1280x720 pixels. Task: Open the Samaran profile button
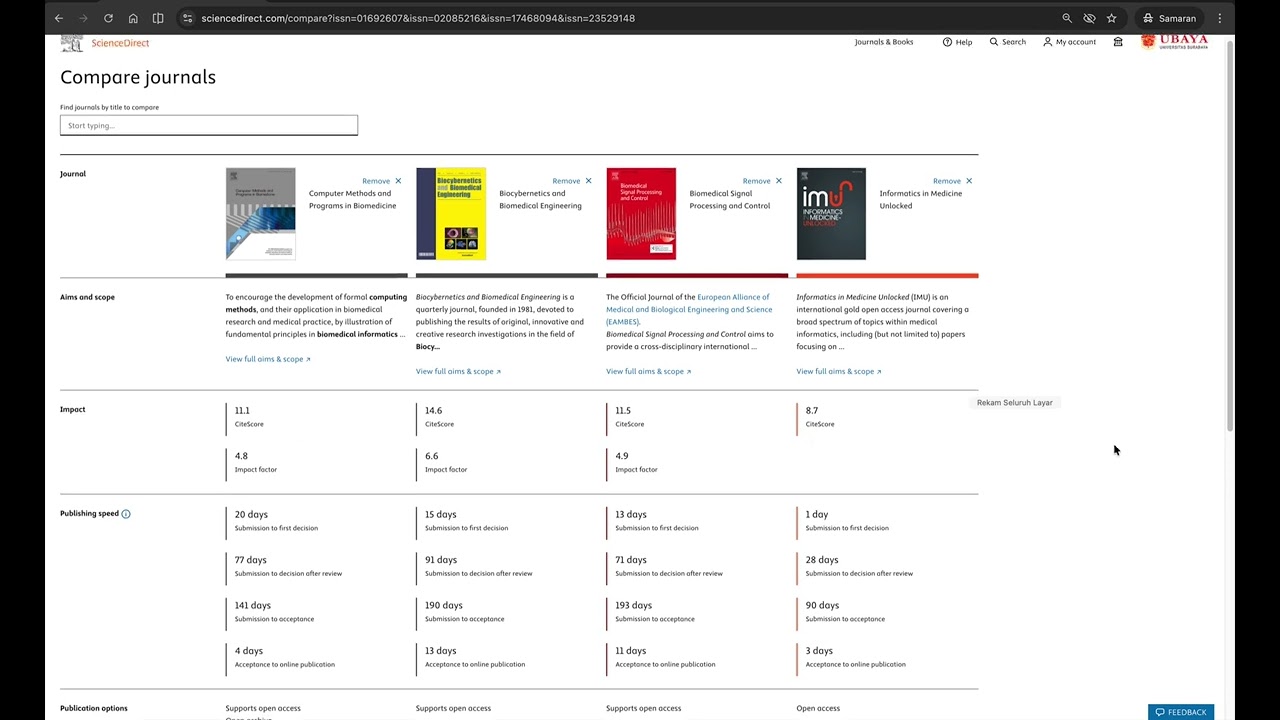coord(1169,18)
